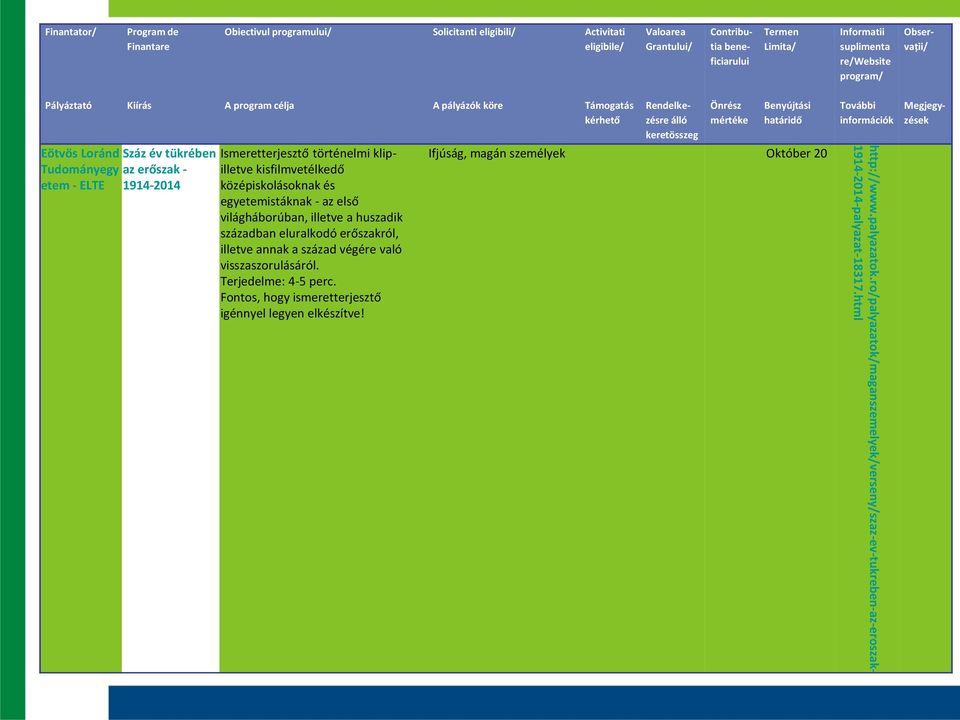Click the 'További információk' label
This screenshot has width=960, height=720.
[x=866, y=113]
